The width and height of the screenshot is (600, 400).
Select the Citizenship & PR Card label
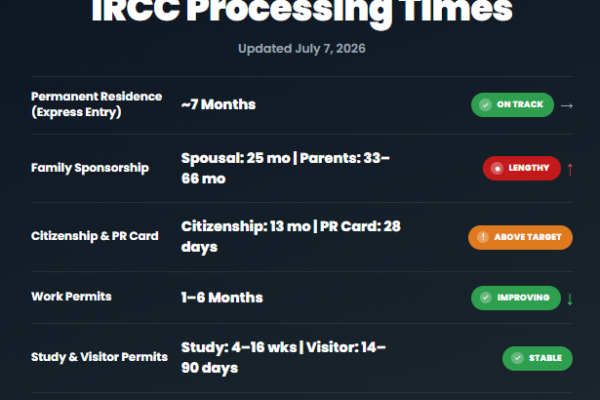click(95, 236)
